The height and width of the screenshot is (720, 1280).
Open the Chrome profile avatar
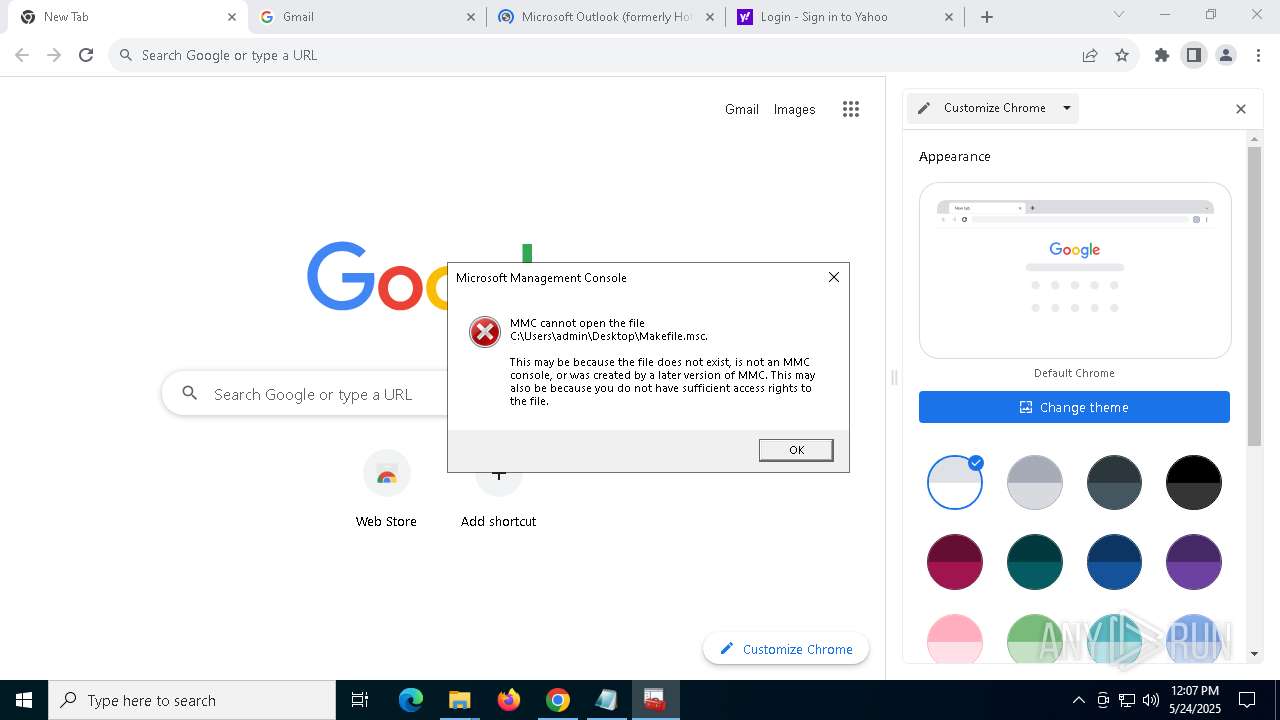1226,55
